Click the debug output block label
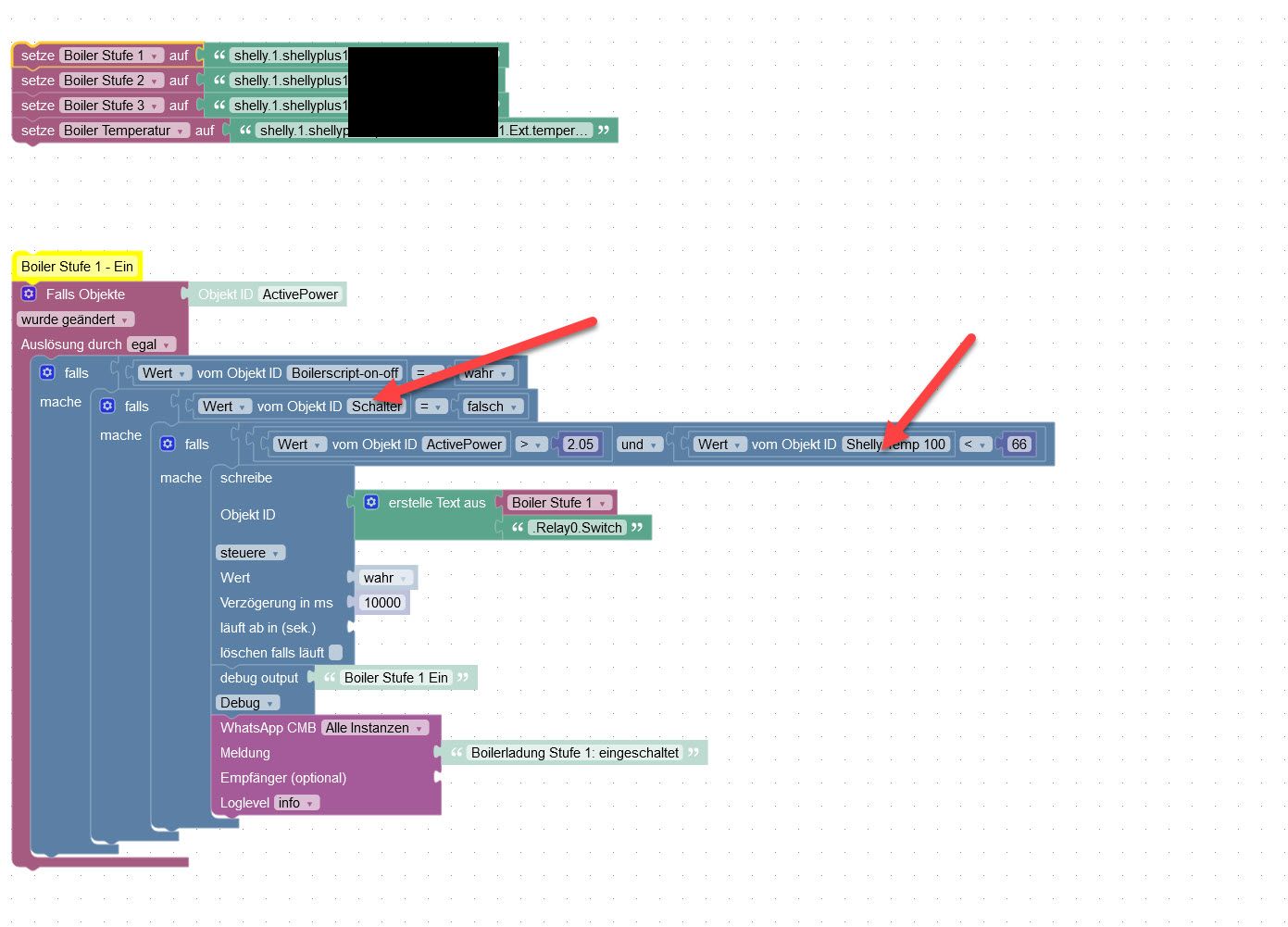1288x927 pixels. (259, 678)
